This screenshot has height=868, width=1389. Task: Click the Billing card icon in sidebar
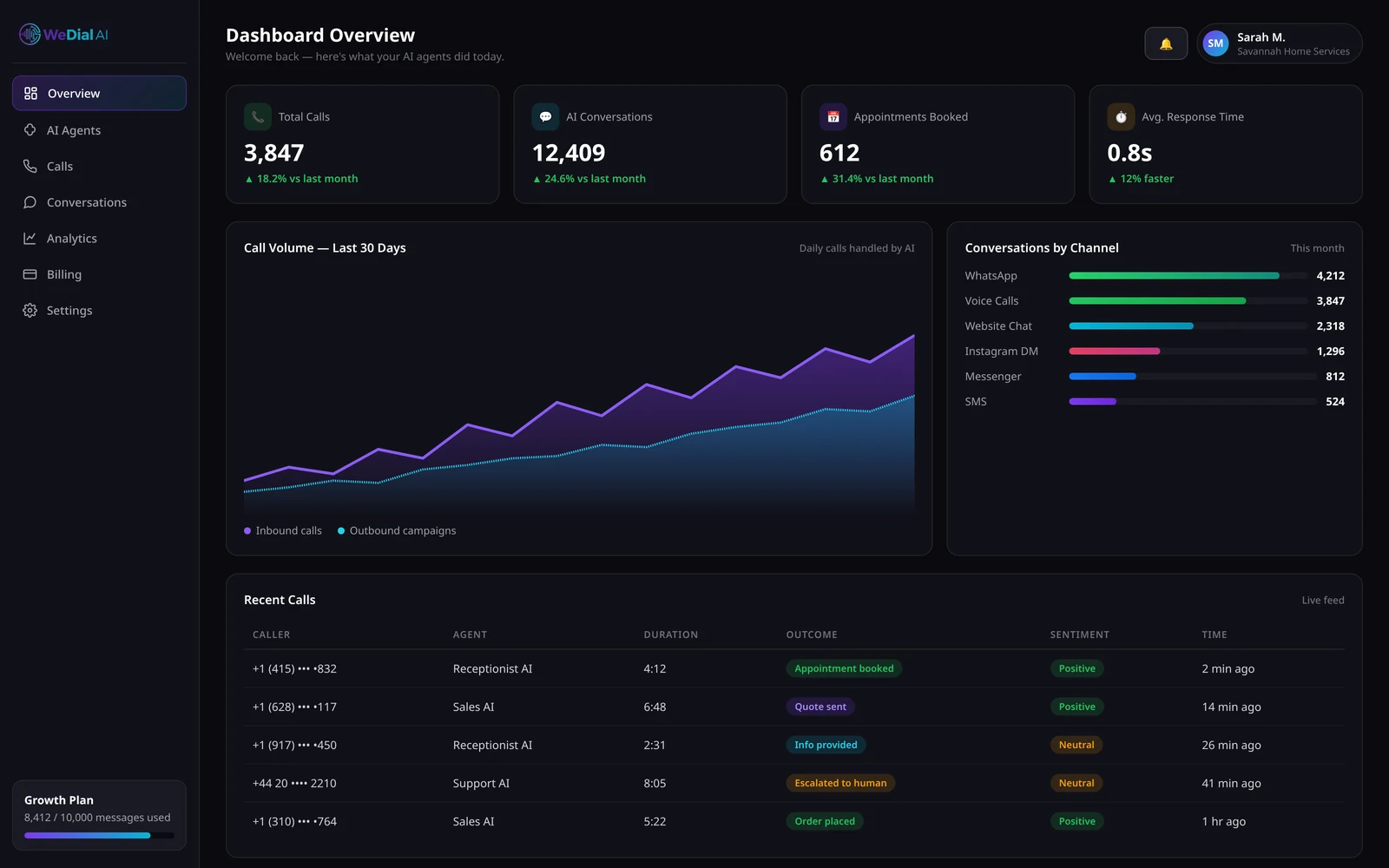[x=30, y=274]
